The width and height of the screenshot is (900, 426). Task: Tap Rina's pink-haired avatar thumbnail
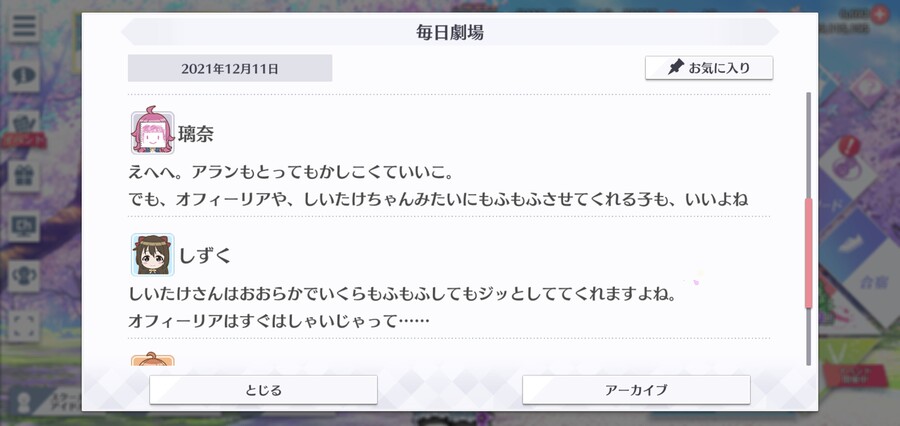pyautogui.click(x=152, y=133)
